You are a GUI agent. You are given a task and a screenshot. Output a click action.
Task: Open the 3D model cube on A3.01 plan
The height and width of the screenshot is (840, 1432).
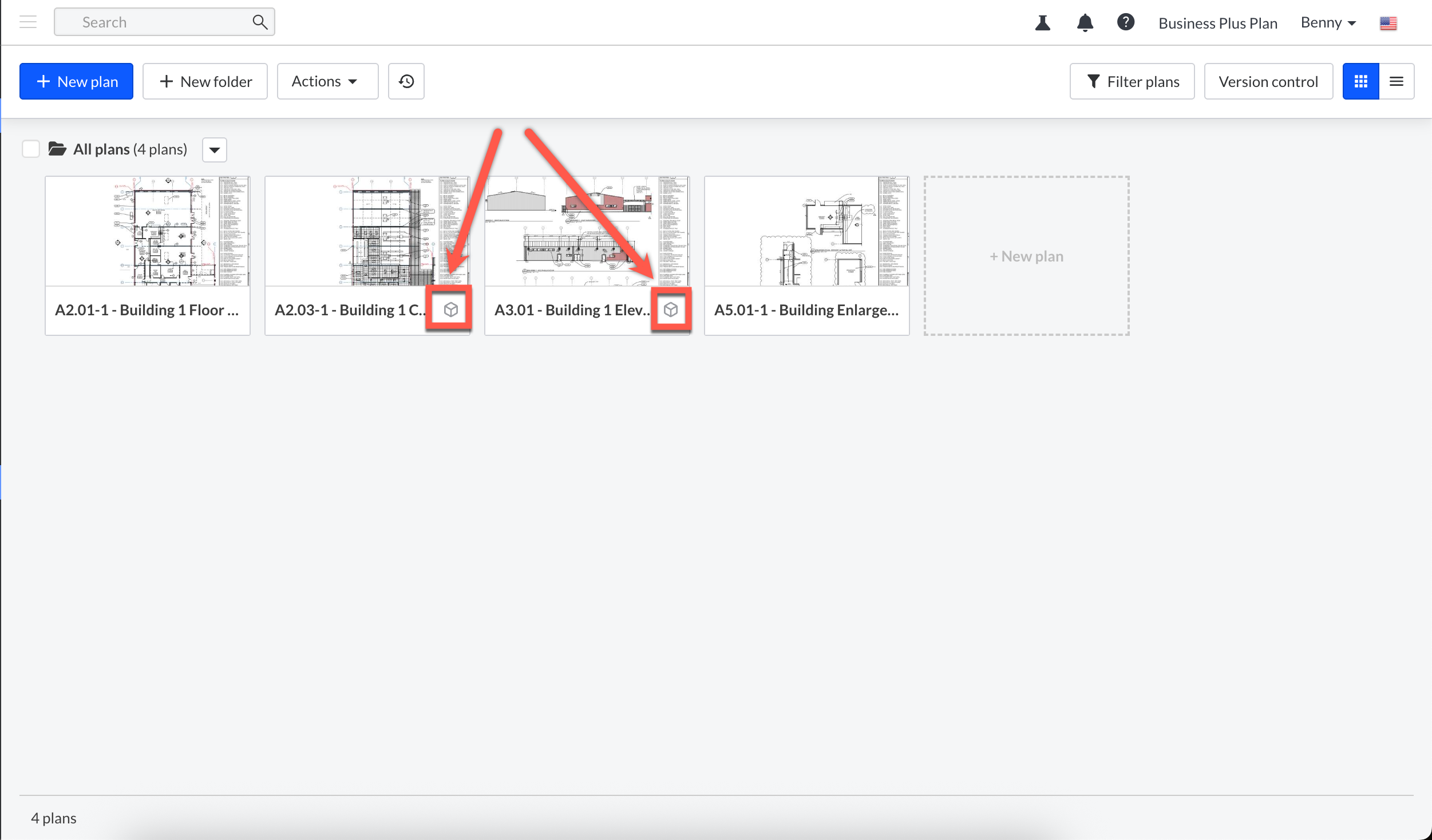[x=670, y=309]
